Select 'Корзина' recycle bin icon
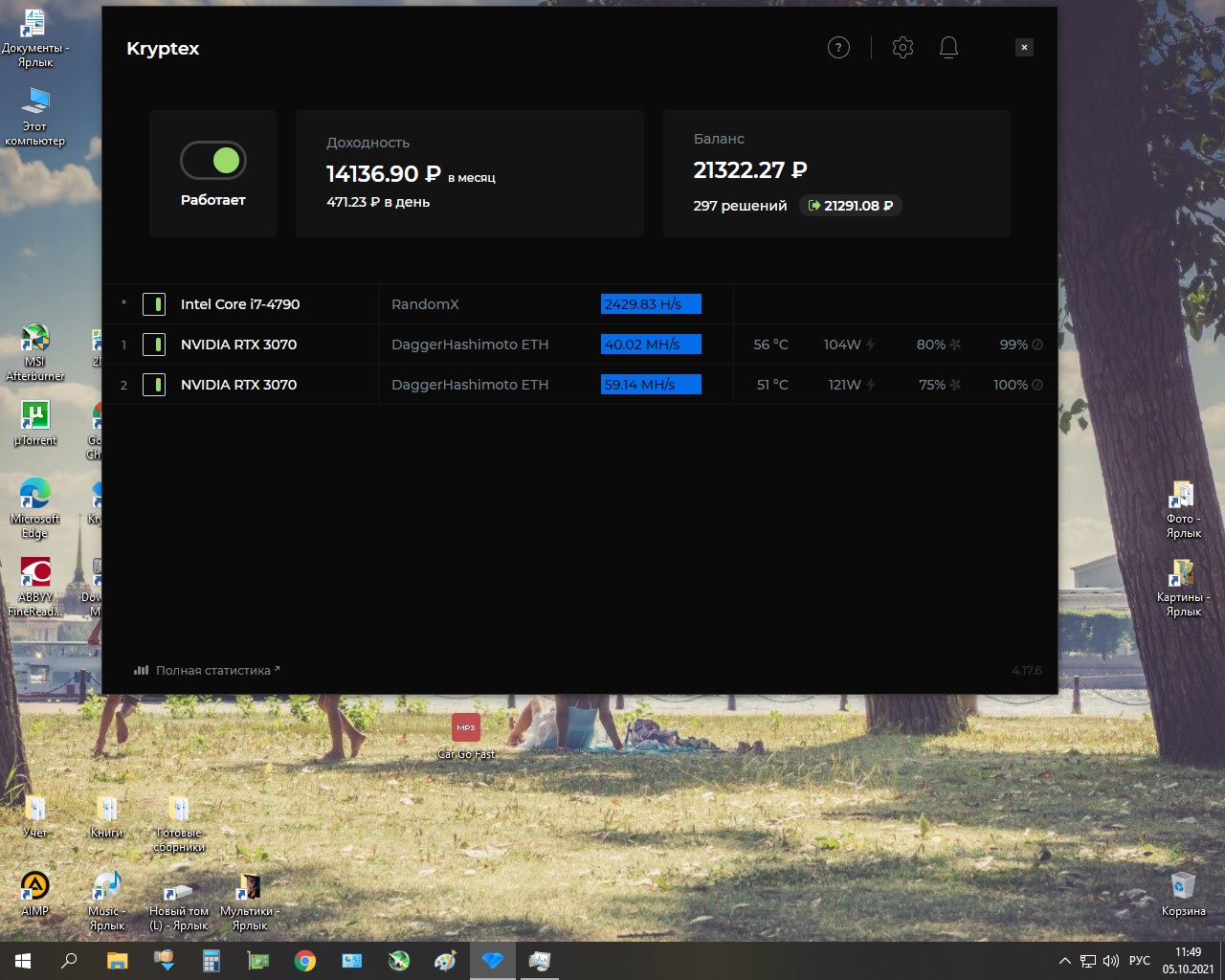Screen dimensions: 1225x980 (1183, 895)
